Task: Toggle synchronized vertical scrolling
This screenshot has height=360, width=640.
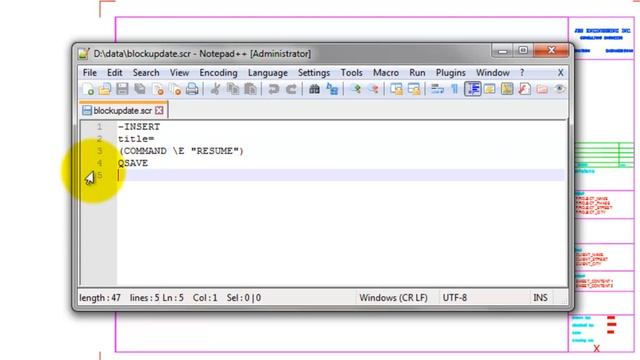Action: tap(396, 89)
